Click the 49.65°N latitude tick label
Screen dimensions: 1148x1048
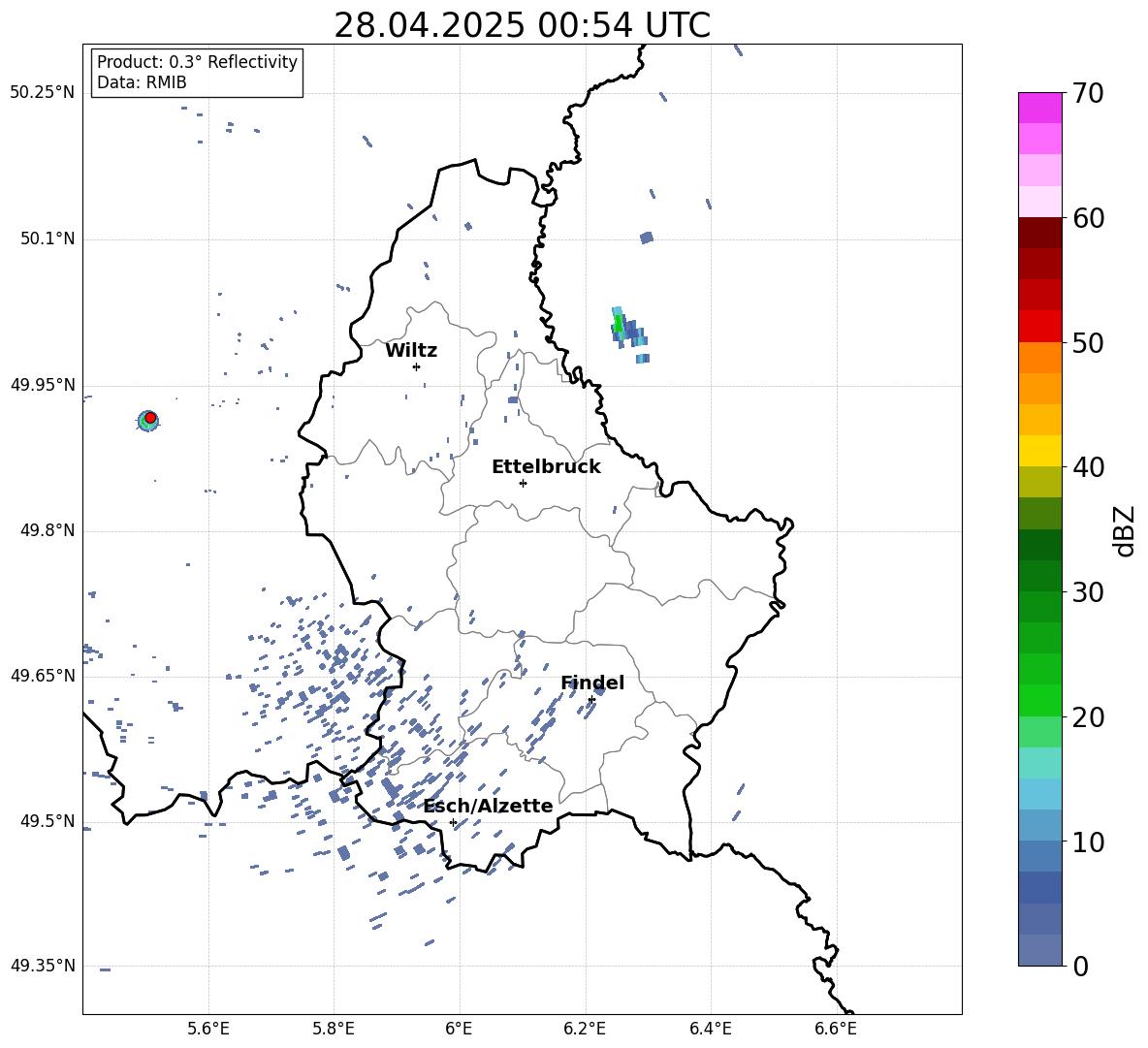click(43, 676)
